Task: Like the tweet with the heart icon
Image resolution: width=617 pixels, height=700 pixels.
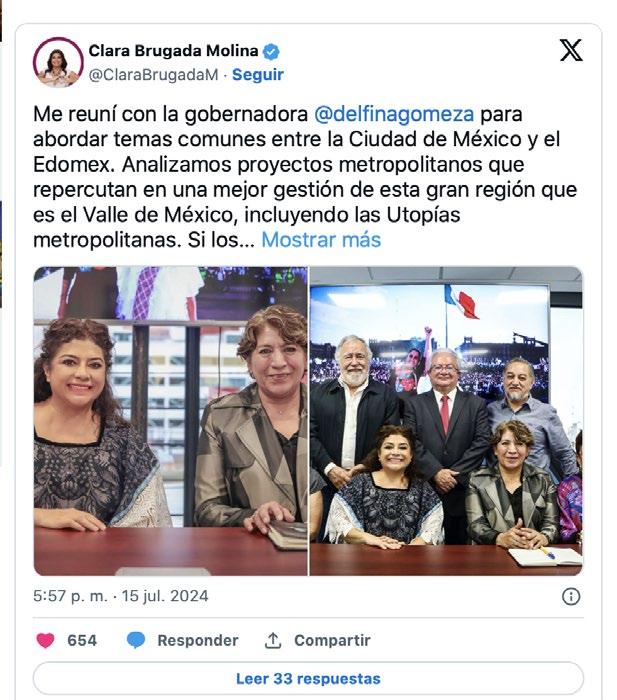Action: point(45,640)
